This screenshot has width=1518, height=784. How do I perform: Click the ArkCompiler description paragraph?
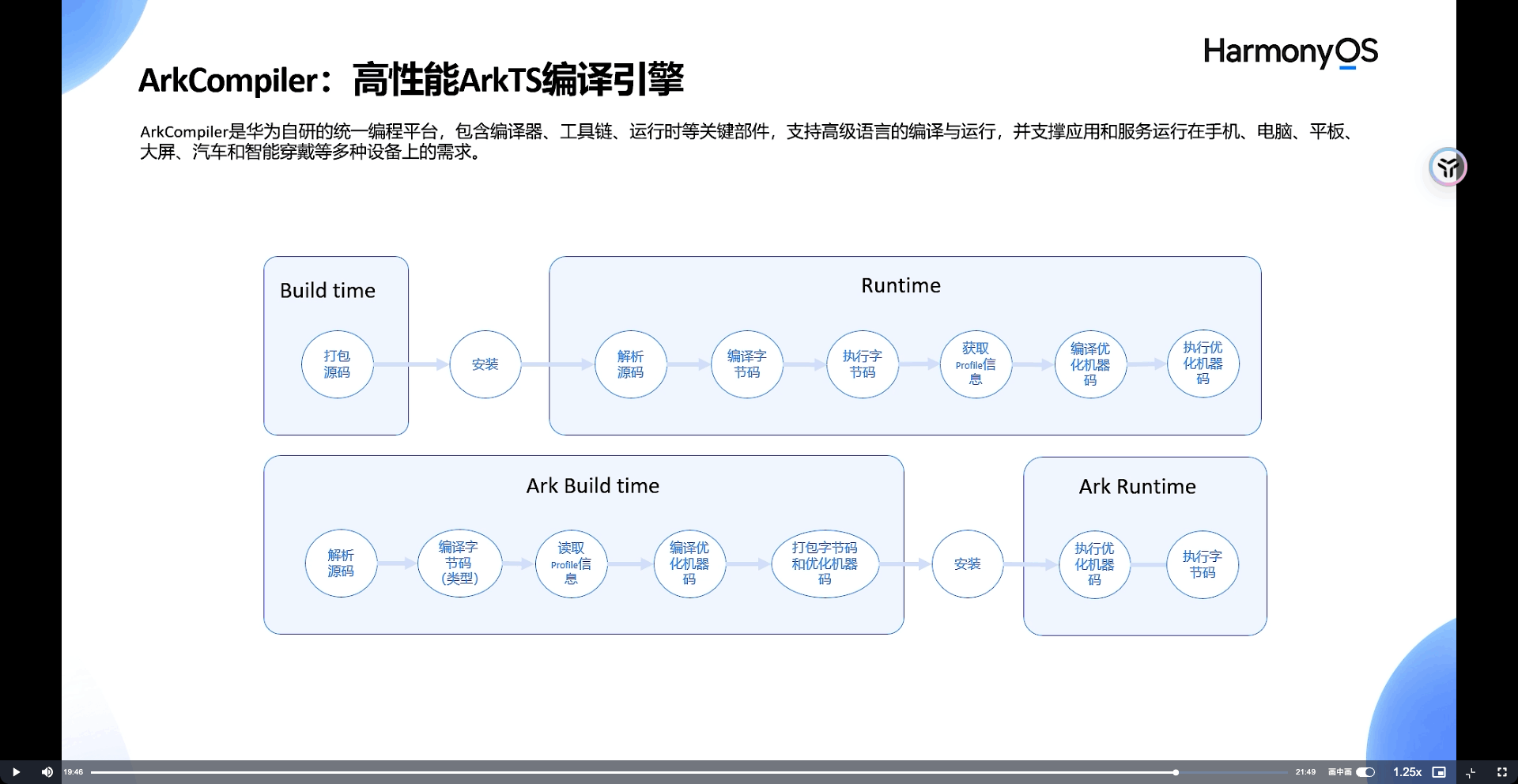point(748,141)
